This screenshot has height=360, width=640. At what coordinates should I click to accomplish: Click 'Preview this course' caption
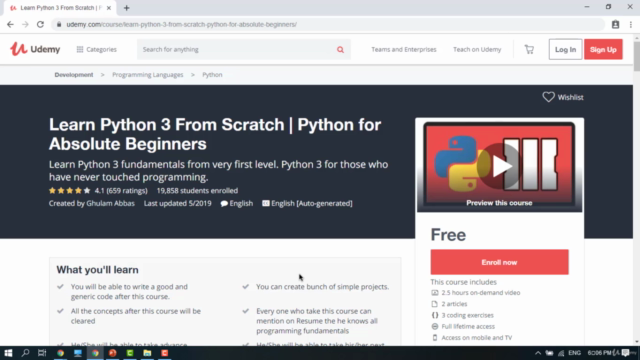tap(499, 203)
